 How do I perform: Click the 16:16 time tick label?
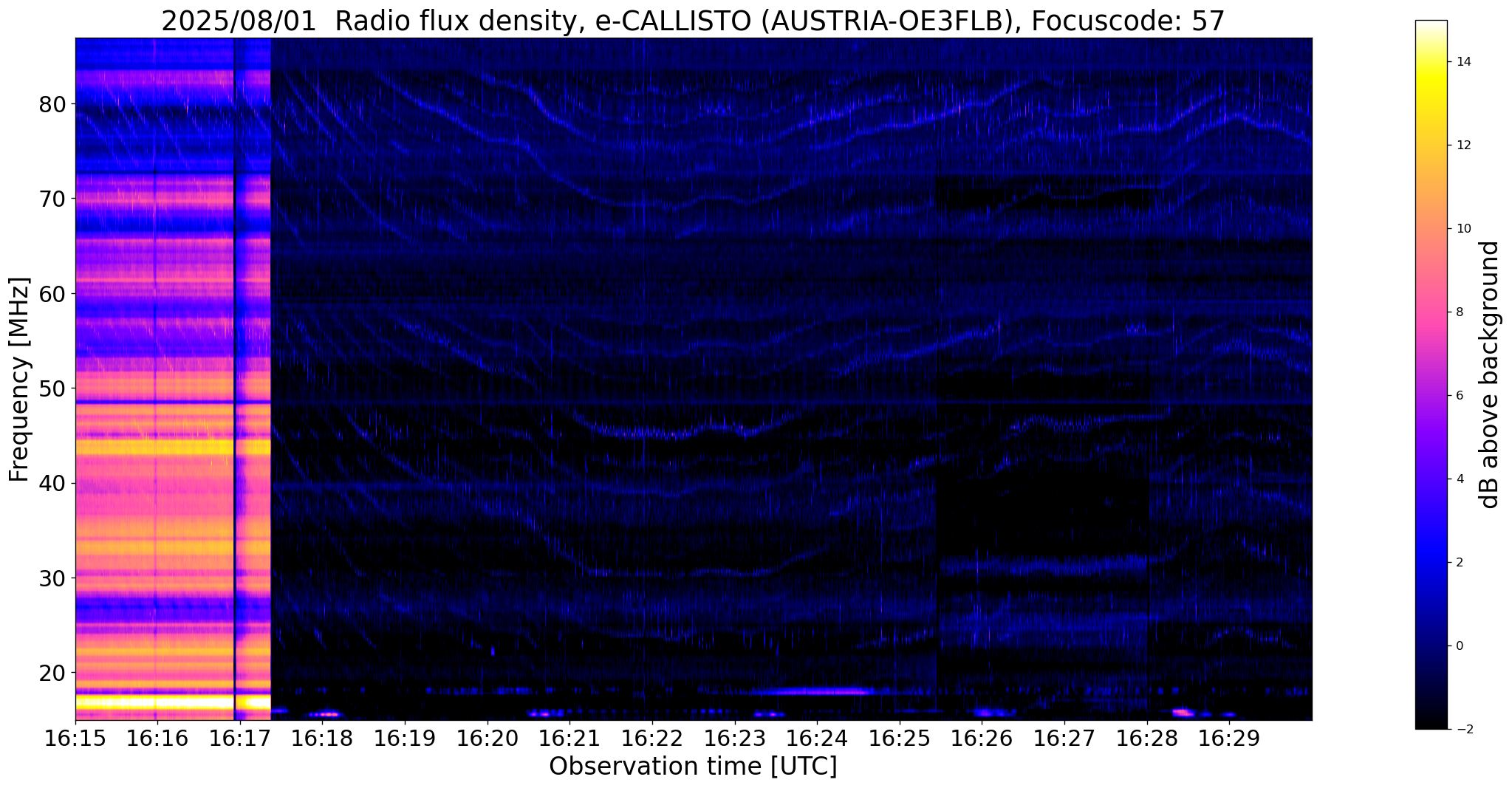point(157,739)
